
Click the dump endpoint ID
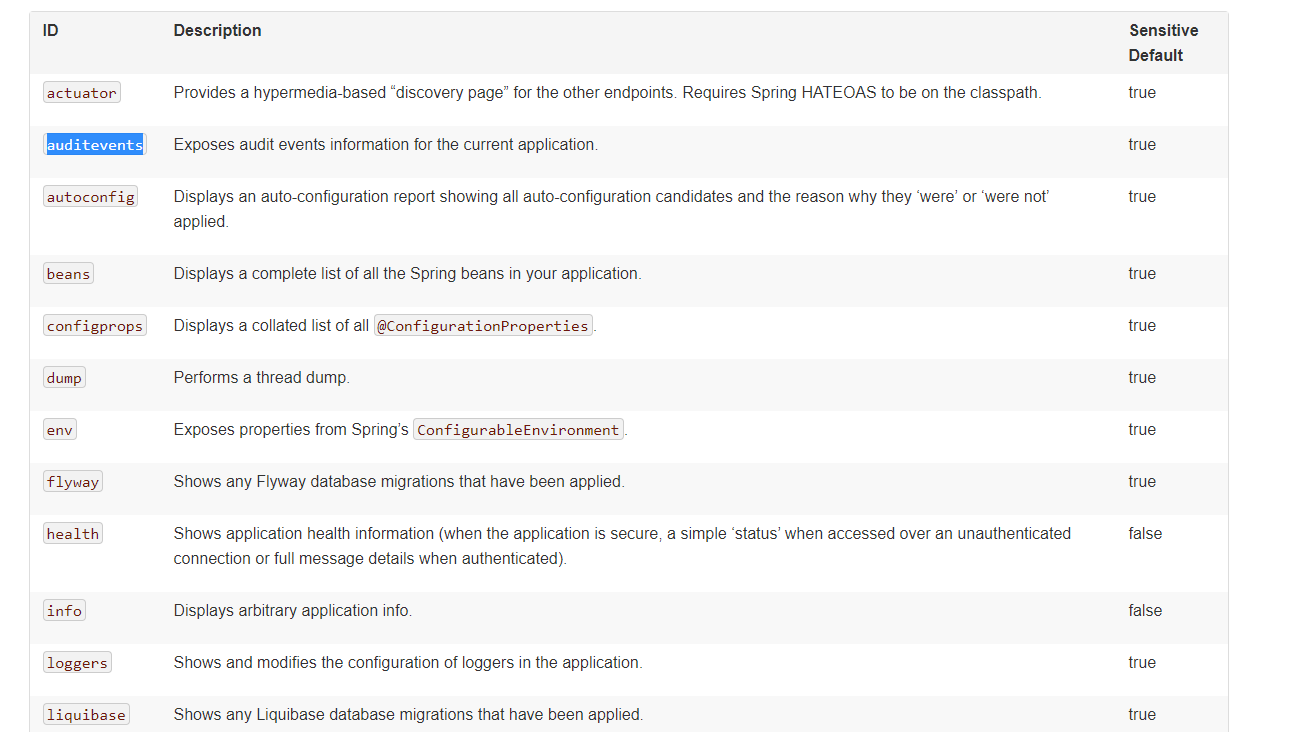pyautogui.click(x=64, y=378)
